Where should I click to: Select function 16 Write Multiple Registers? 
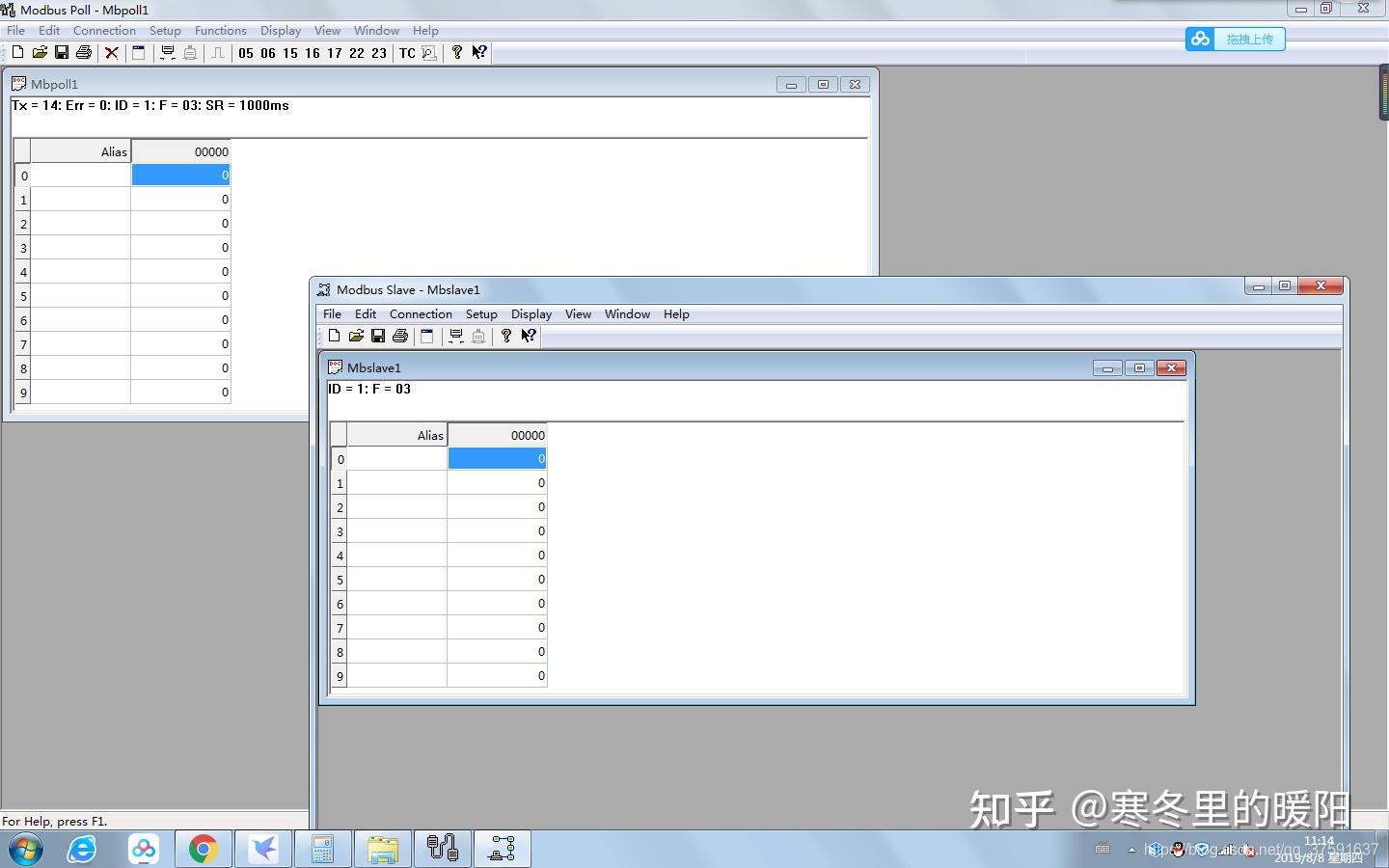[313, 53]
